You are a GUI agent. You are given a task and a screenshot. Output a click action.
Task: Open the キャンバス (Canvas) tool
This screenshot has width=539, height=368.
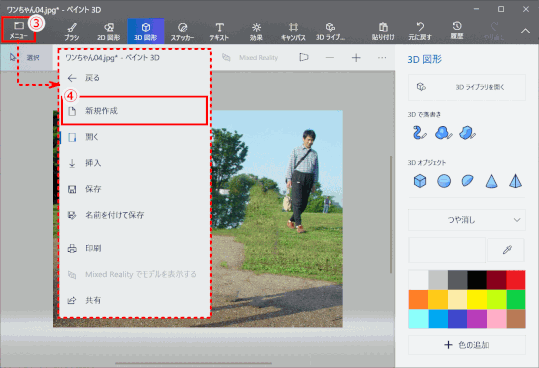(293, 31)
